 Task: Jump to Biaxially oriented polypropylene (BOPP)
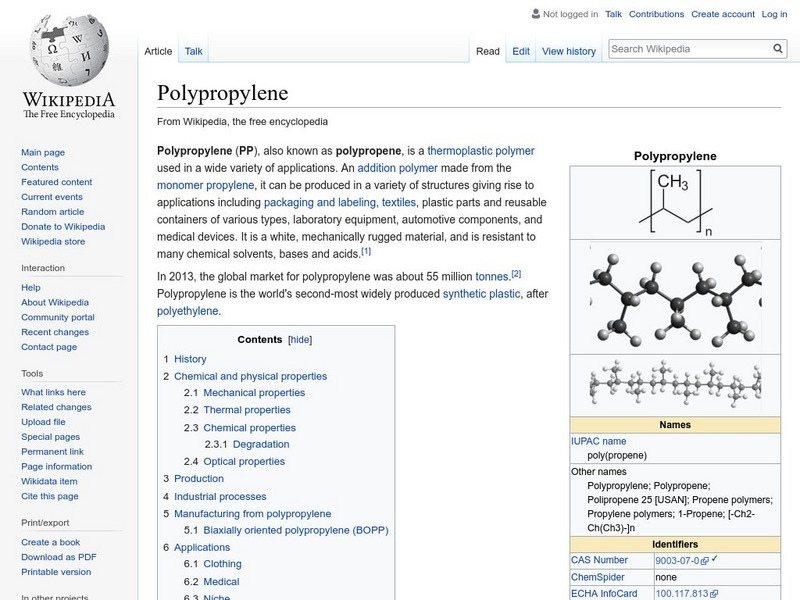pyautogui.click(x=296, y=531)
